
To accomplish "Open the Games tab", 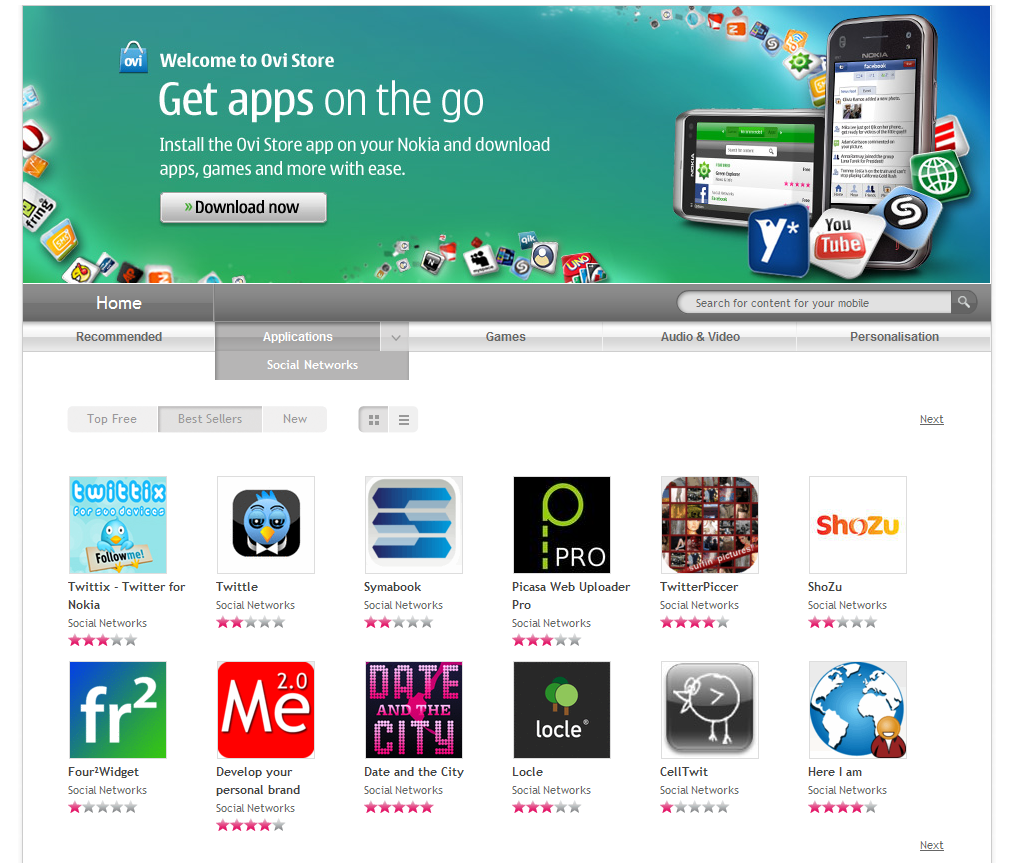I will click(506, 337).
